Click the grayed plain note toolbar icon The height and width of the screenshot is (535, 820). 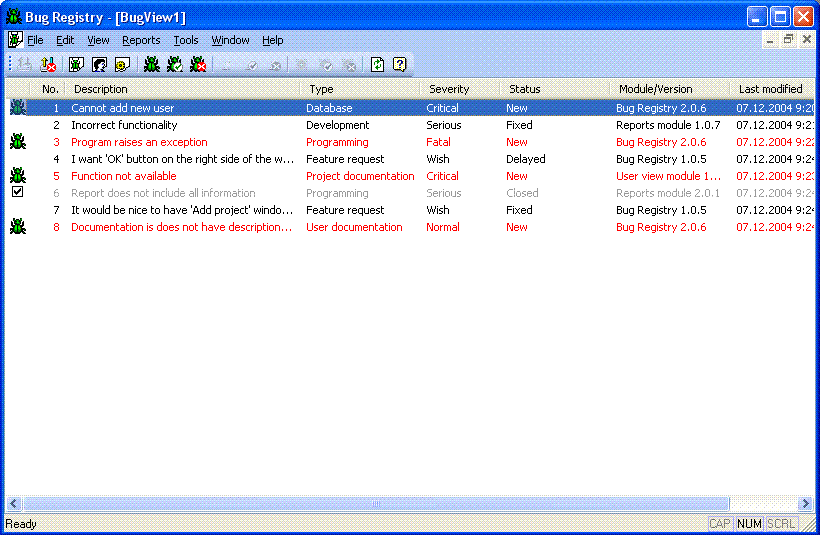click(x=227, y=65)
